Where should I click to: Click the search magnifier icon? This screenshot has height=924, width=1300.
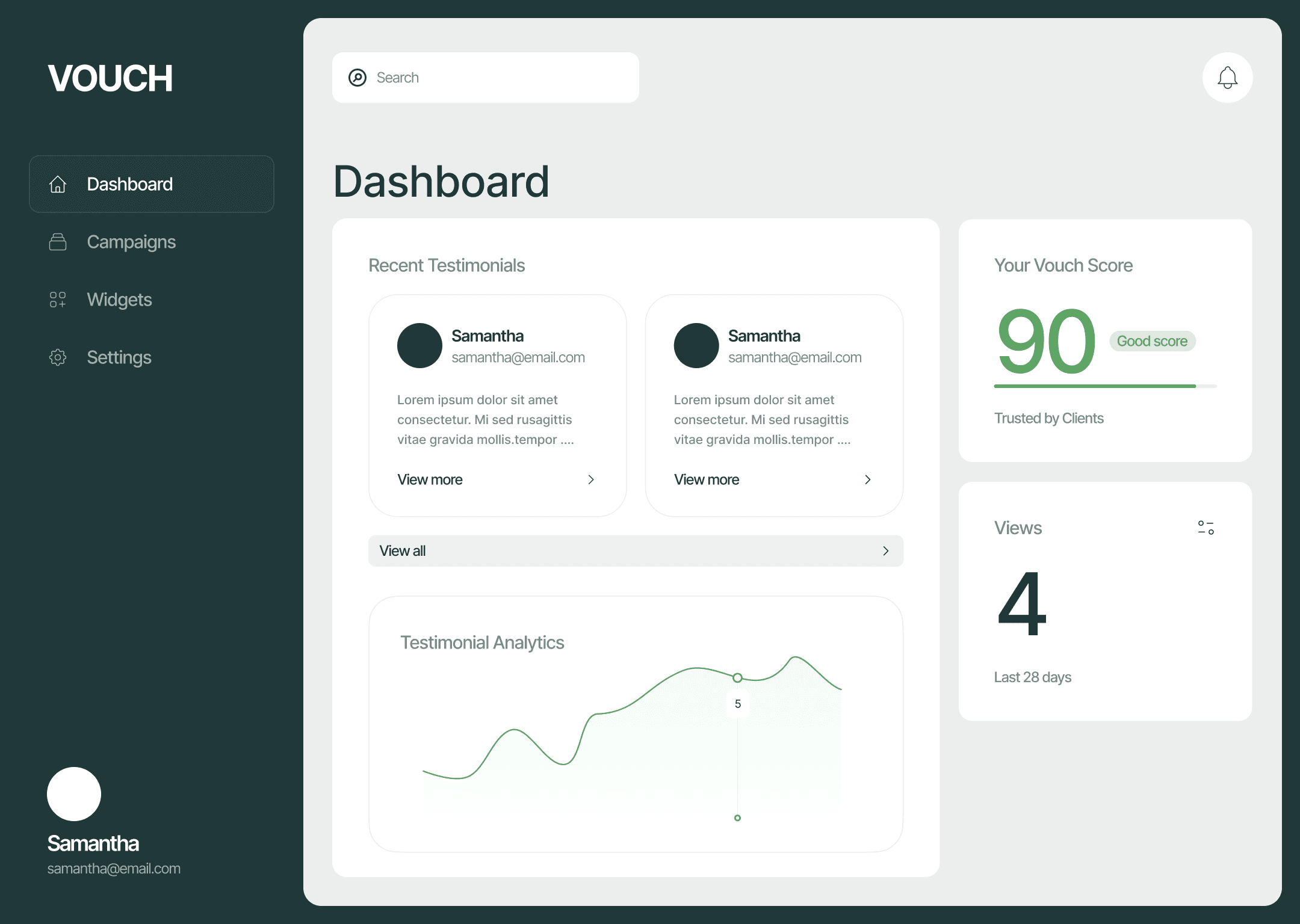point(357,78)
